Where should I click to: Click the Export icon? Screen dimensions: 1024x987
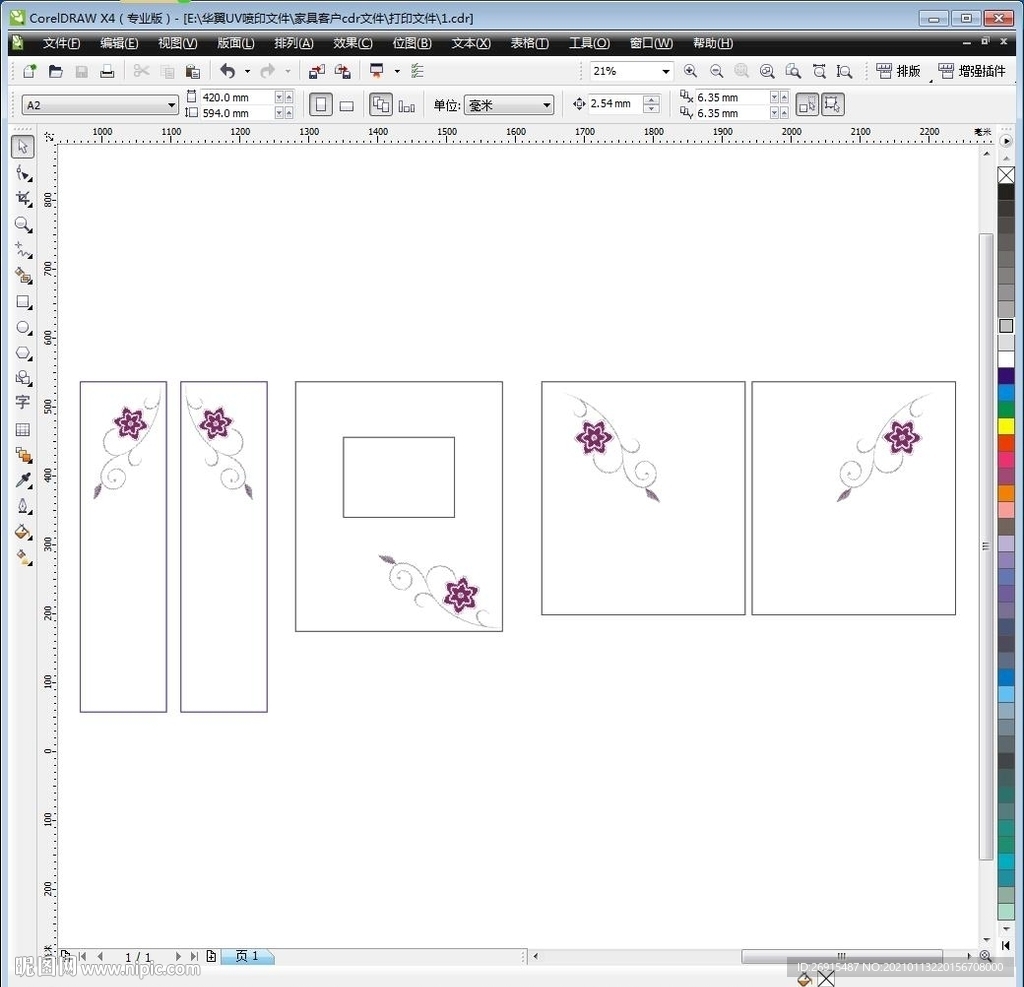click(342, 71)
